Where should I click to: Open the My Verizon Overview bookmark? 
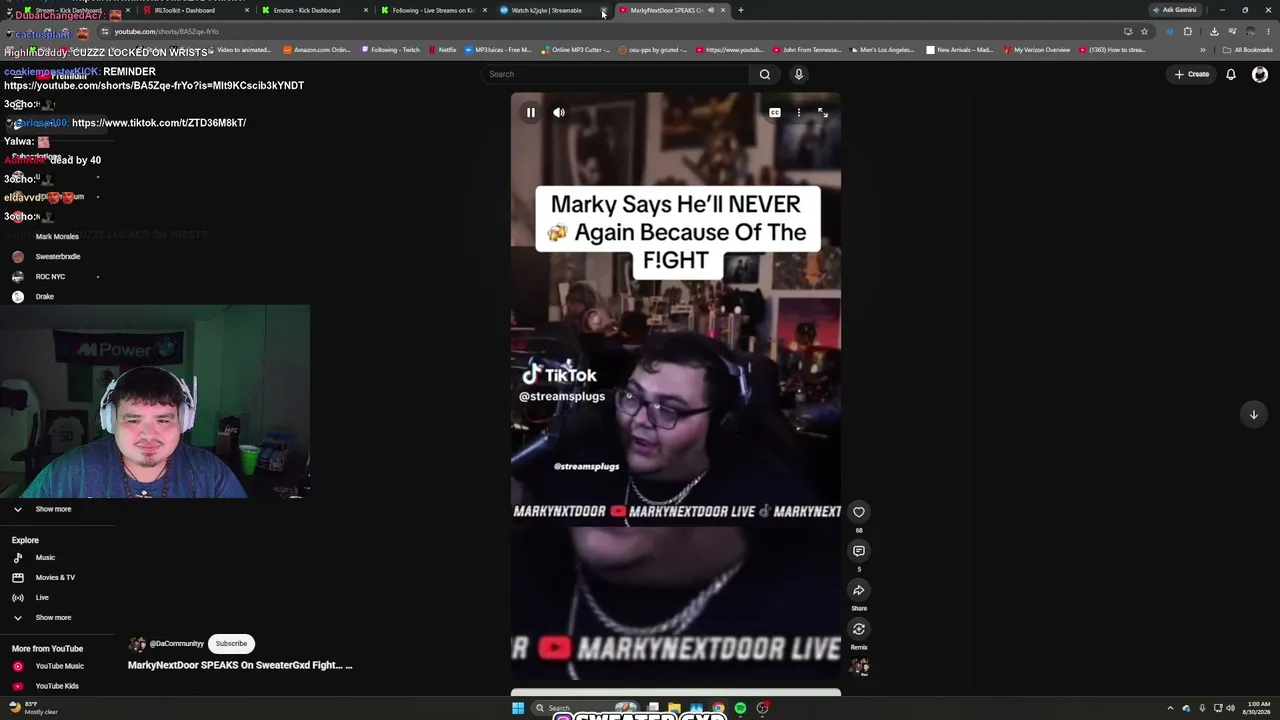click(x=1037, y=50)
